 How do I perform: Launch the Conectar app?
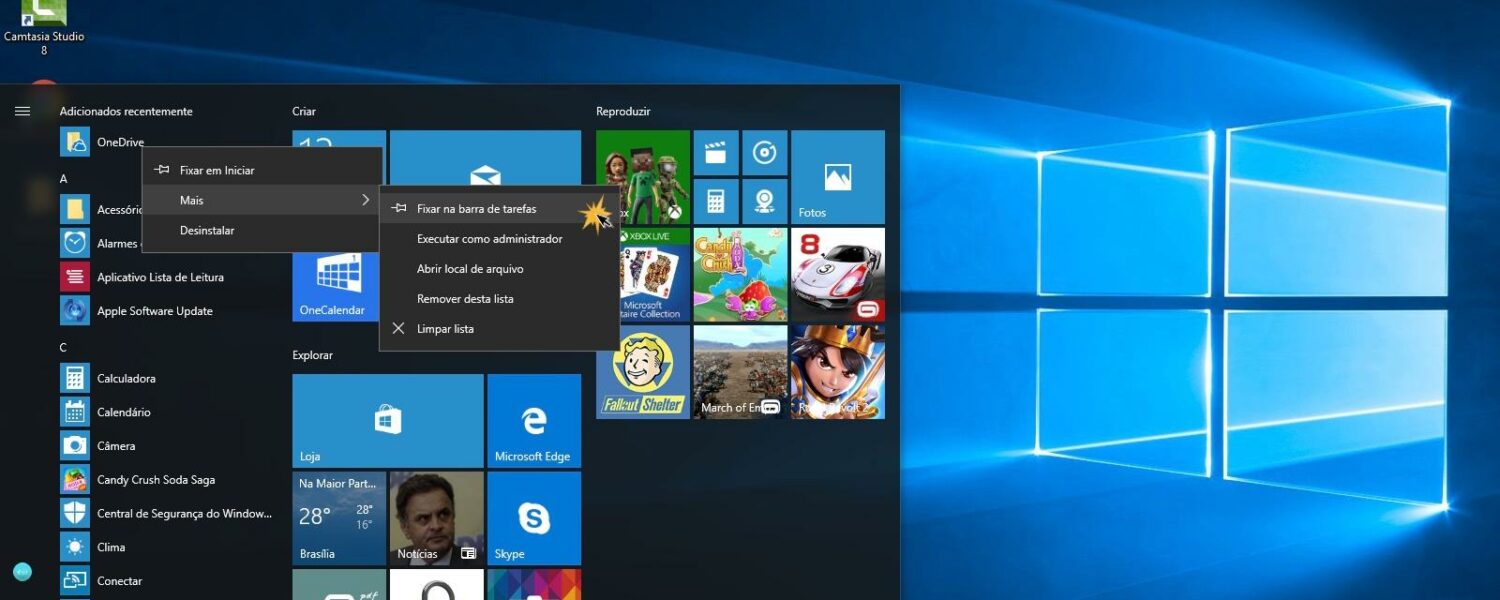click(101, 581)
